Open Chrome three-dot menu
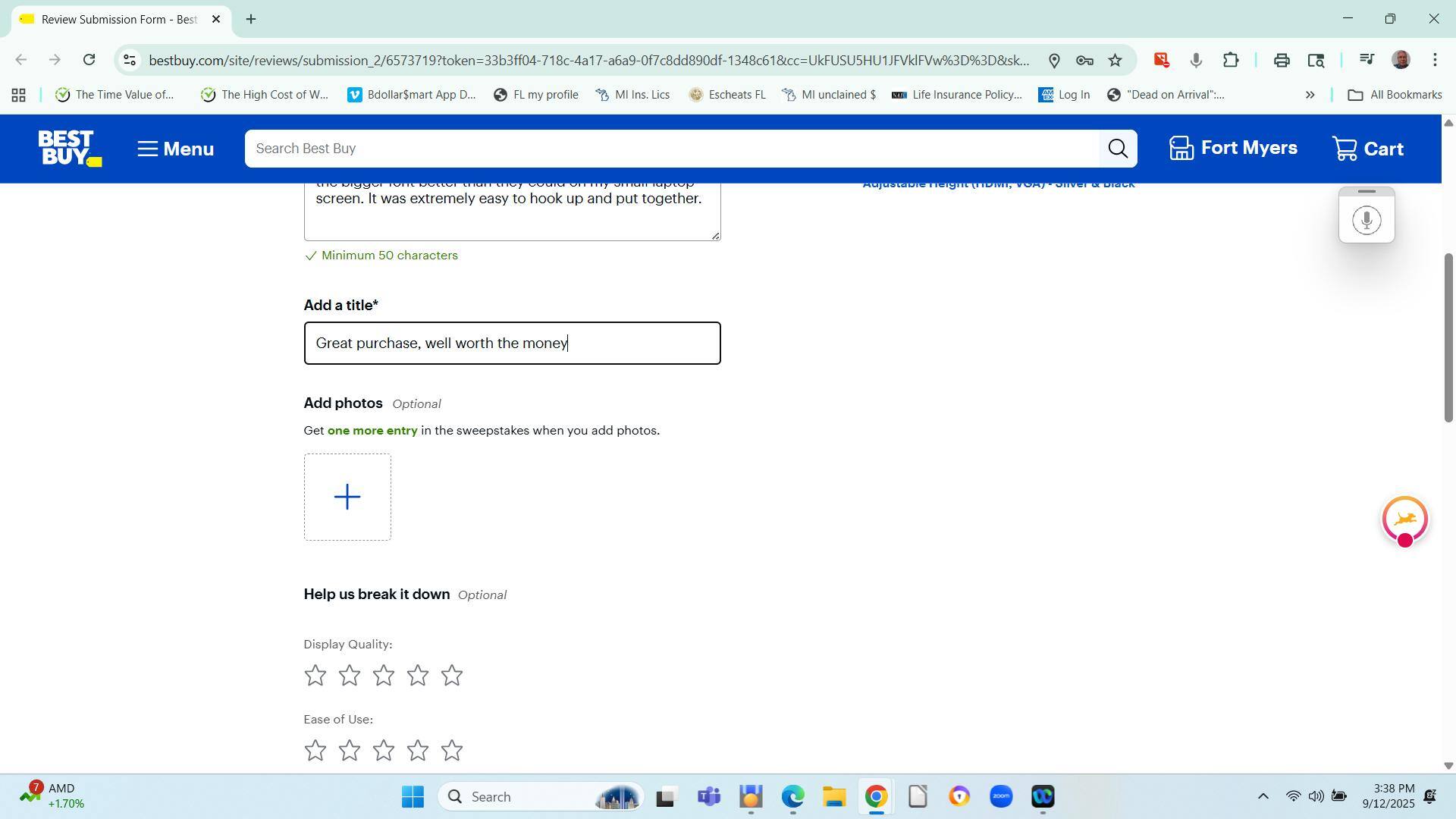This screenshot has width=1456, height=819. [1435, 61]
